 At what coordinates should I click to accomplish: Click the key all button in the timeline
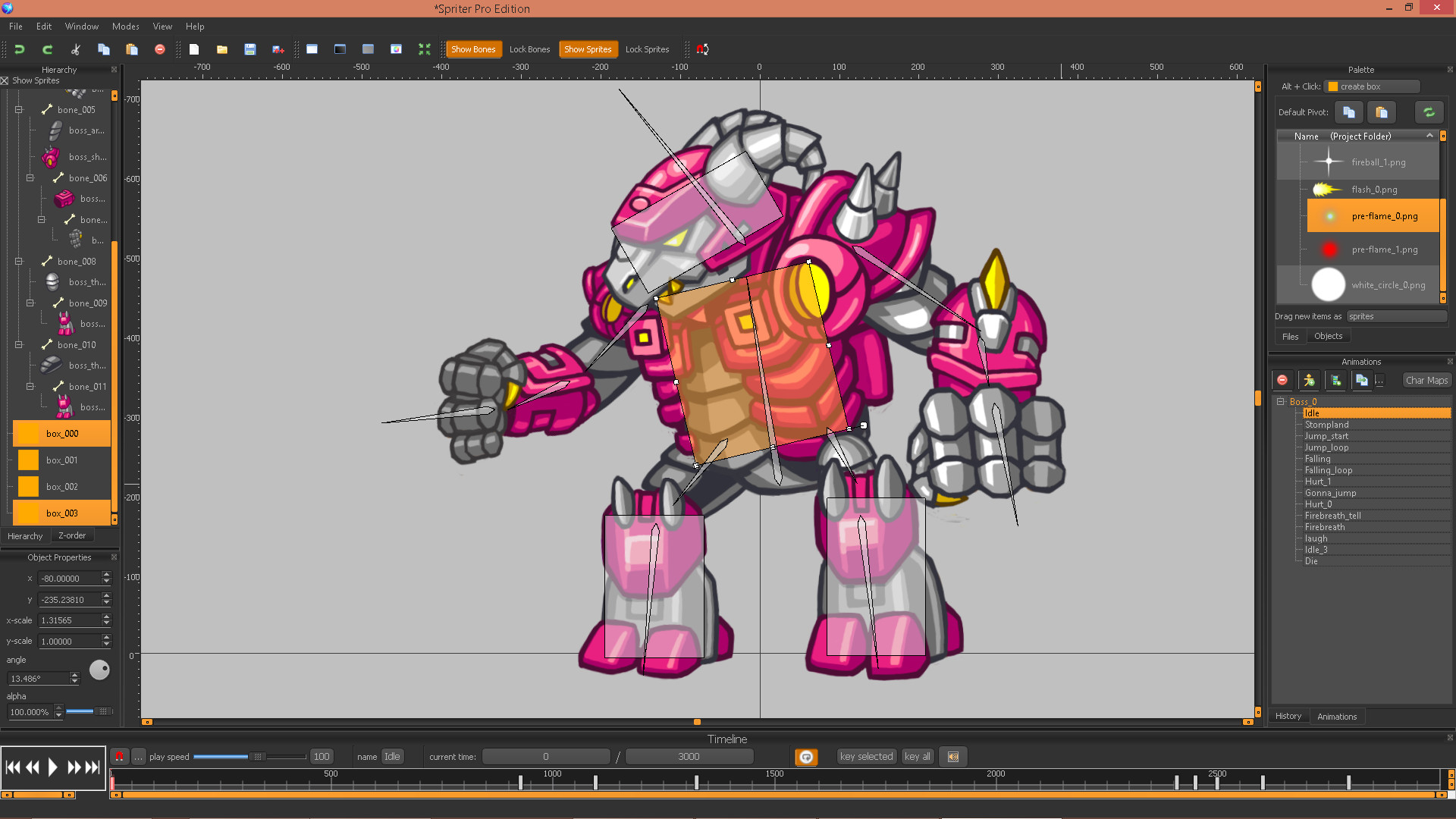pyautogui.click(x=917, y=756)
